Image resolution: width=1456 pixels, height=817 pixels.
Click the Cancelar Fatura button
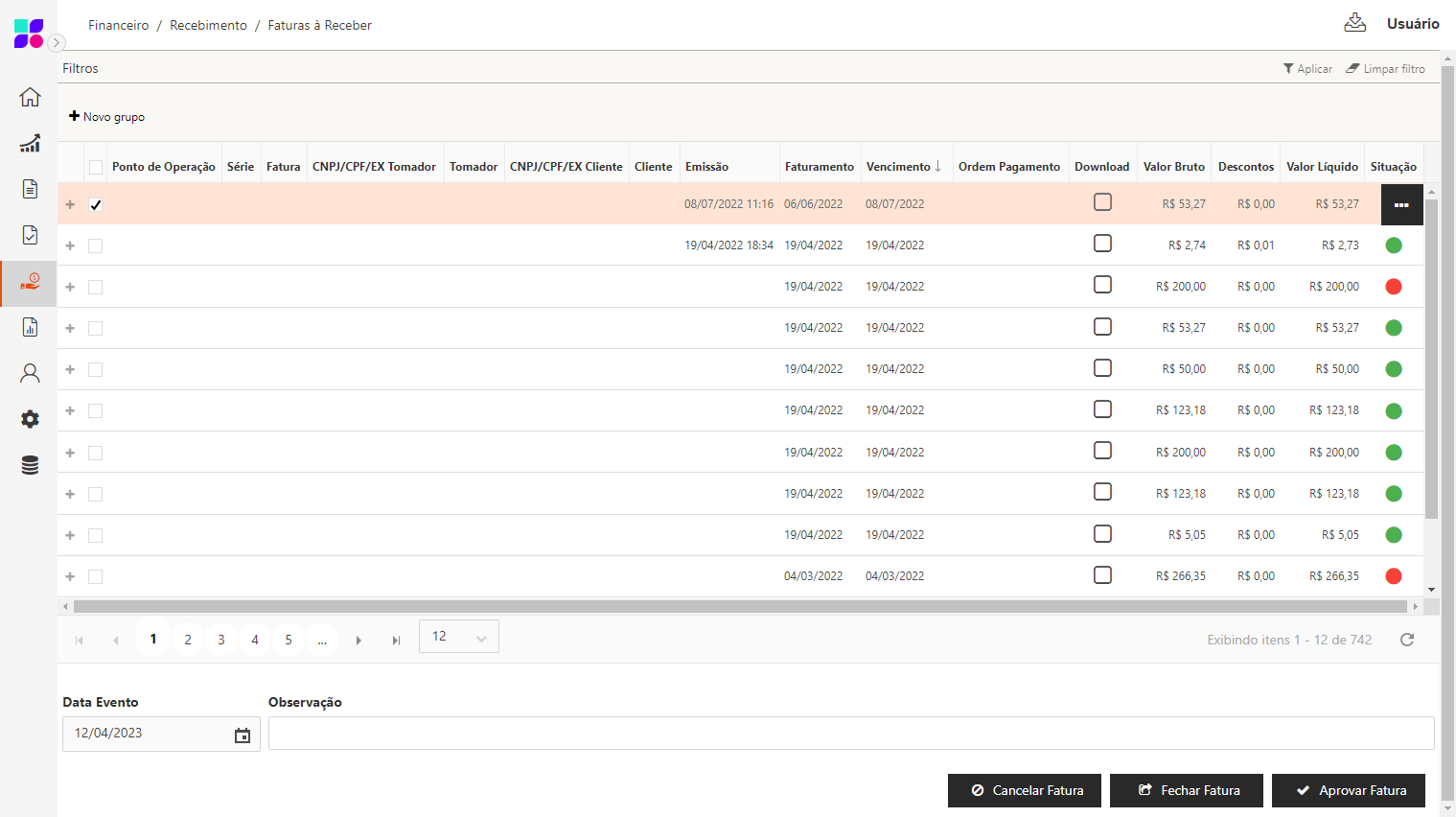(x=1024, y=790)
